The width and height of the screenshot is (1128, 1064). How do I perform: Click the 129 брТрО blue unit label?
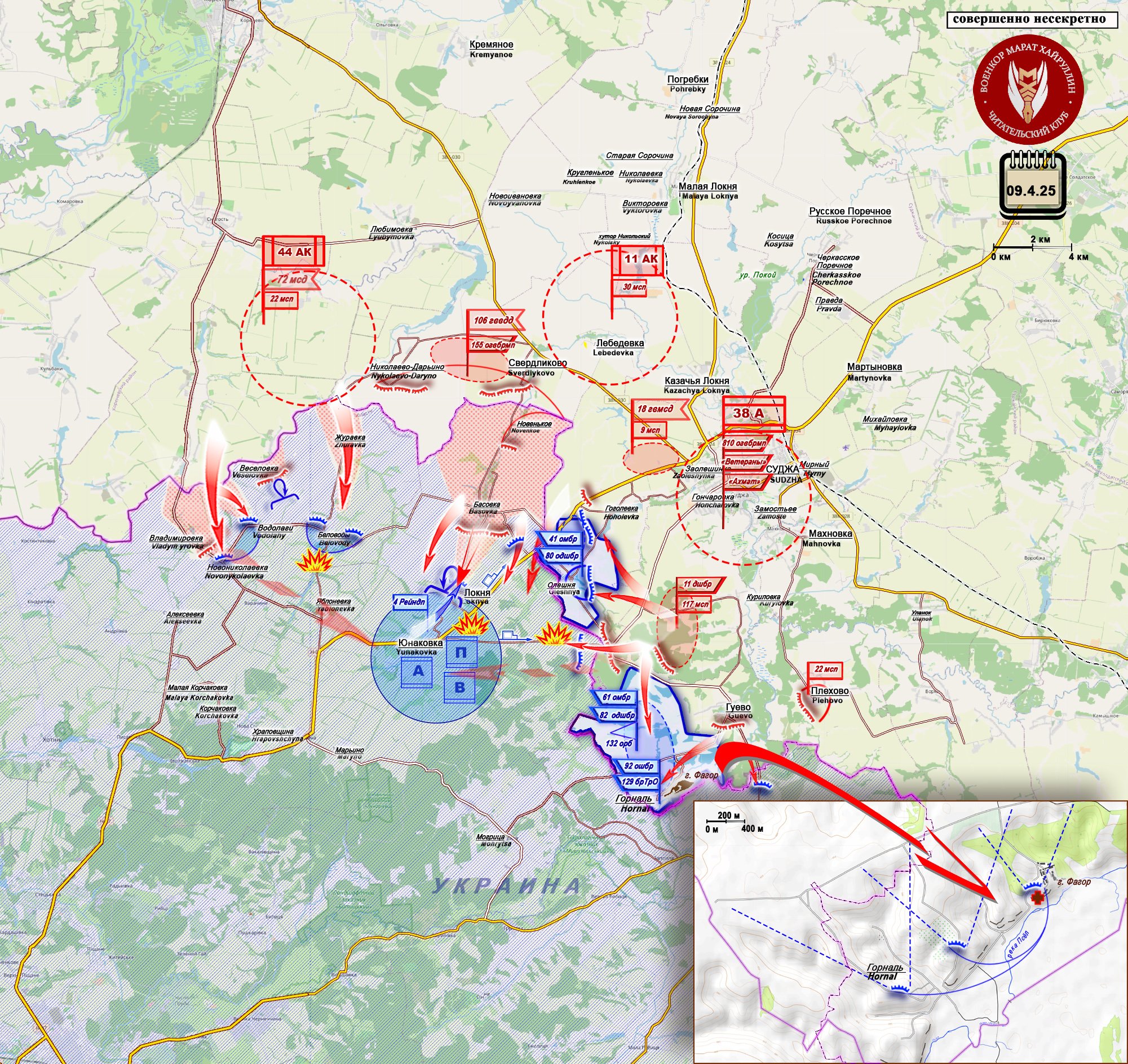(x=640, y=782)
